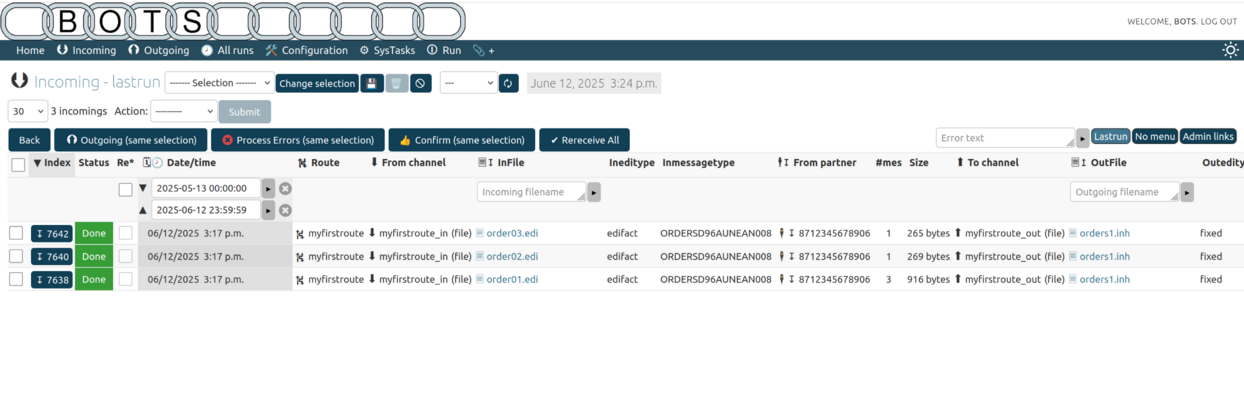This screenshot has height=396, width=1244.
Task: Open the refresh interval '---' dropdown
Action: 468,83
